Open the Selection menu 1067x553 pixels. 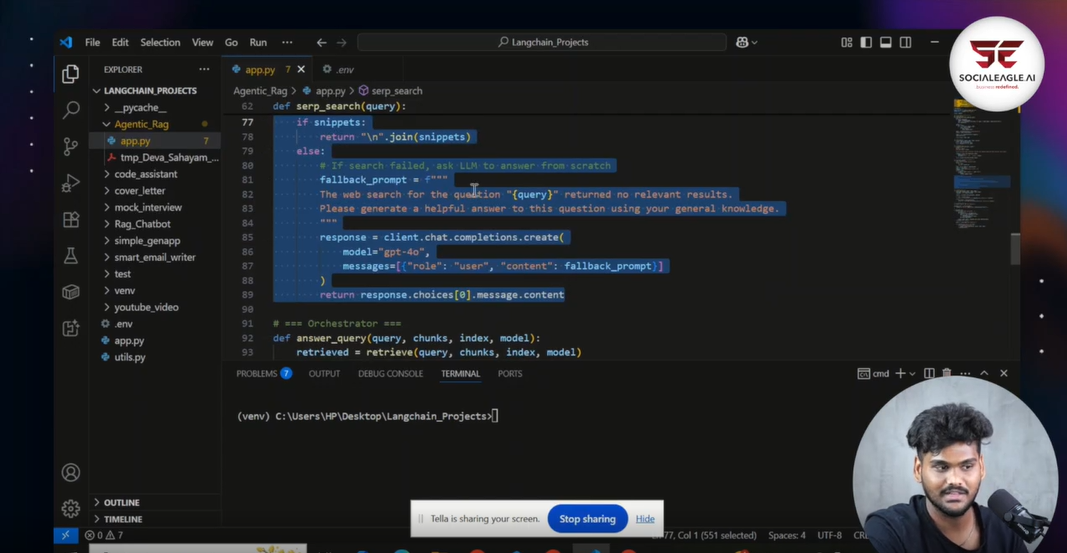click(160, 43)
